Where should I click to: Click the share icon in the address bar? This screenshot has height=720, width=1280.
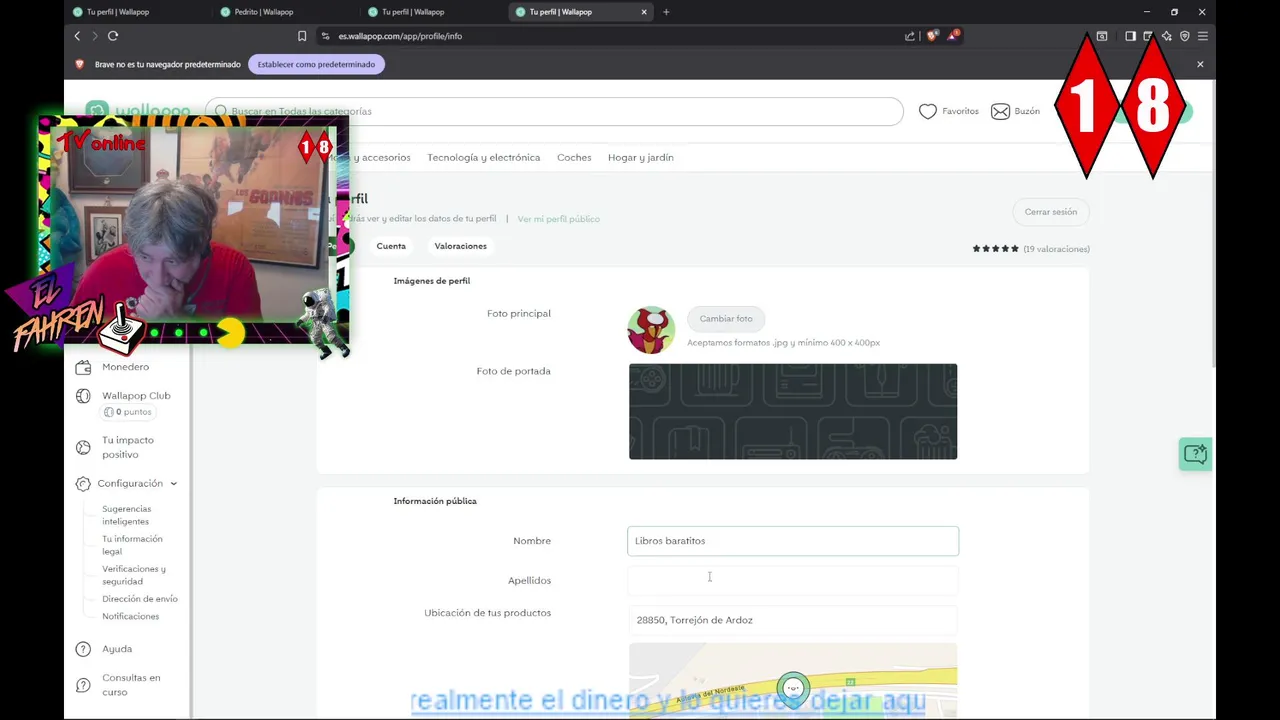[x=910, y=36]
